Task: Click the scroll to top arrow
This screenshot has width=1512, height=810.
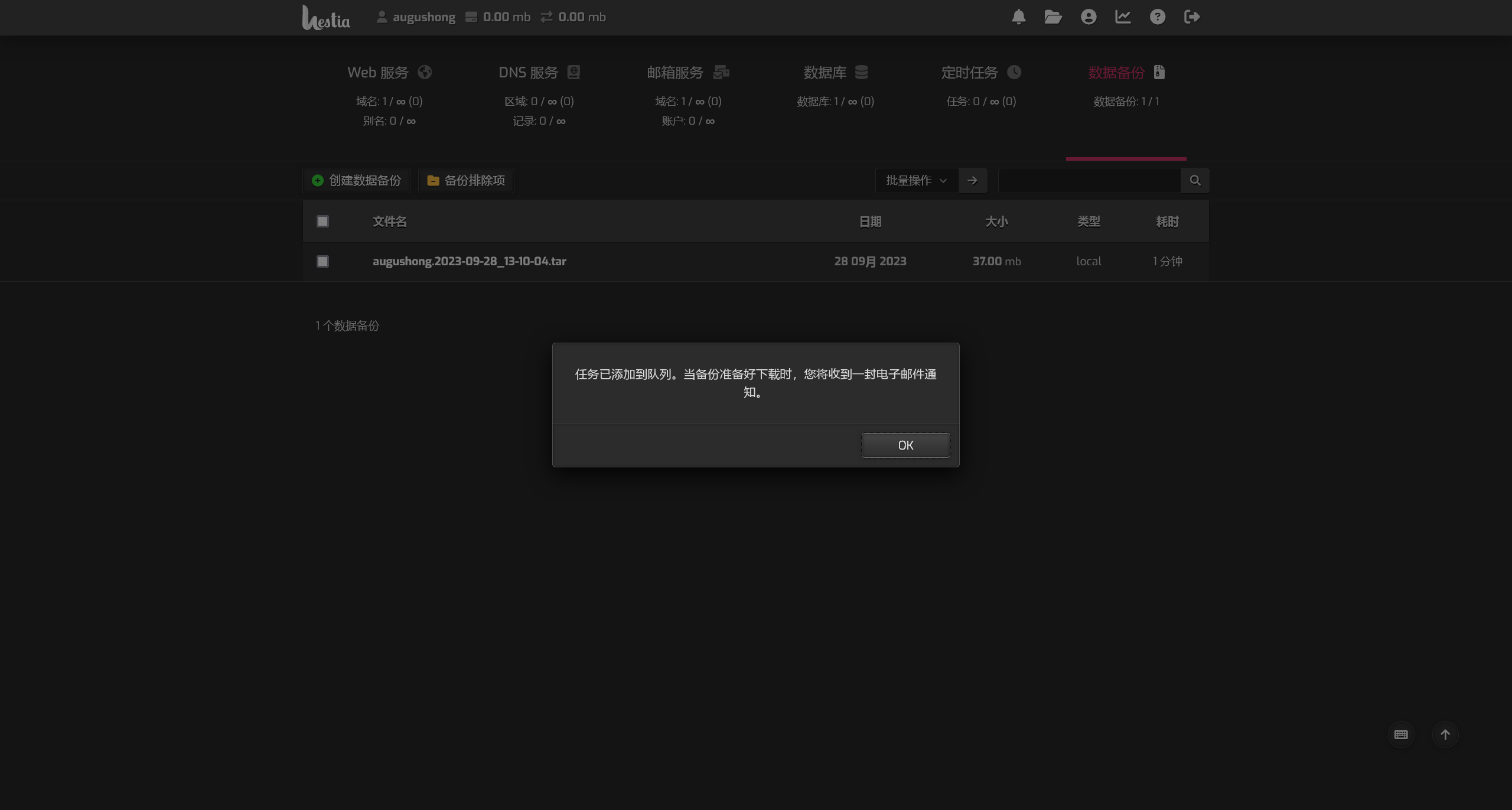Action: point(1445,734)
